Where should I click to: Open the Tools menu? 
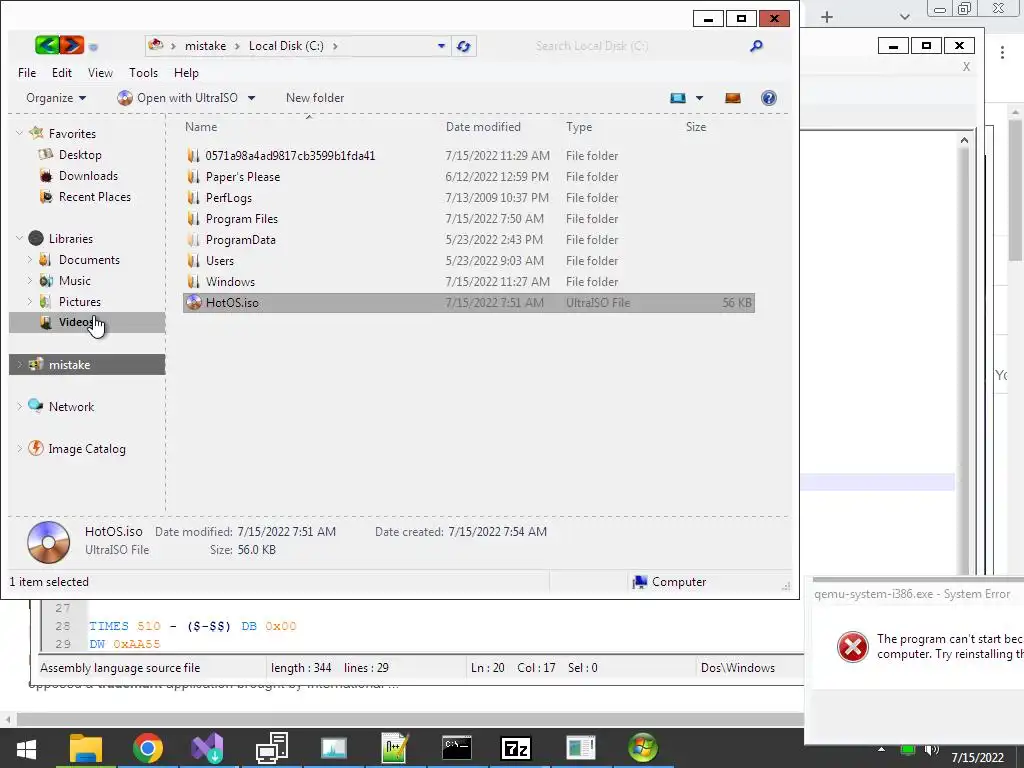tap(144, 72)
